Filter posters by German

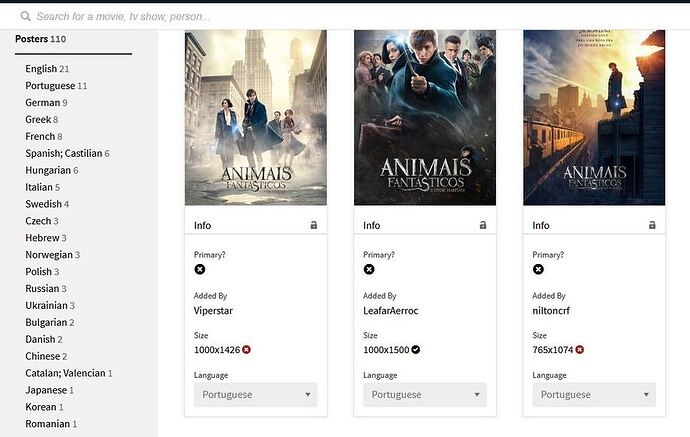point(46,103)
